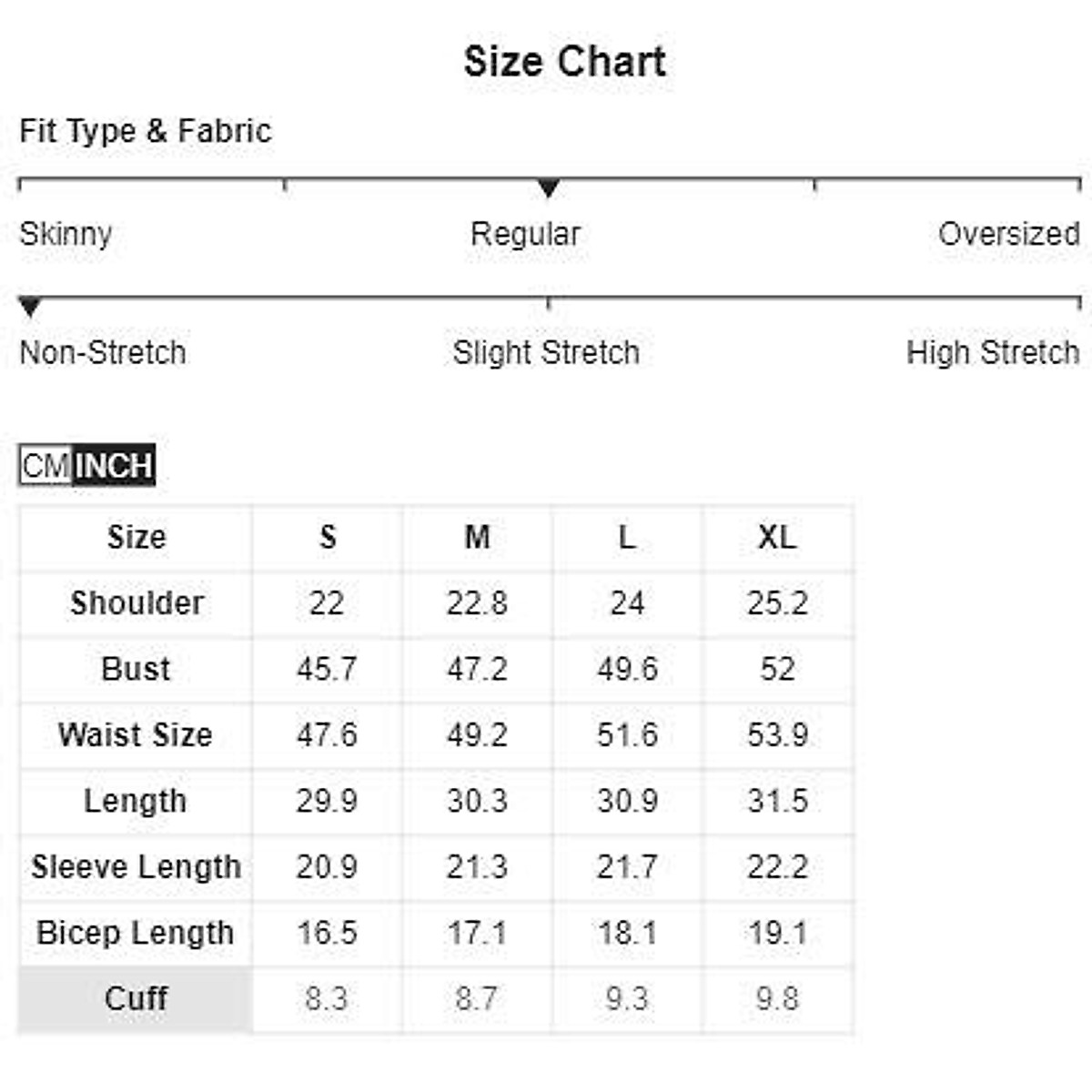The height and width of the screenshot is (1092, 1092).
Task: Click the Regular fit marker triangle
Action: (x=548, y=188)
